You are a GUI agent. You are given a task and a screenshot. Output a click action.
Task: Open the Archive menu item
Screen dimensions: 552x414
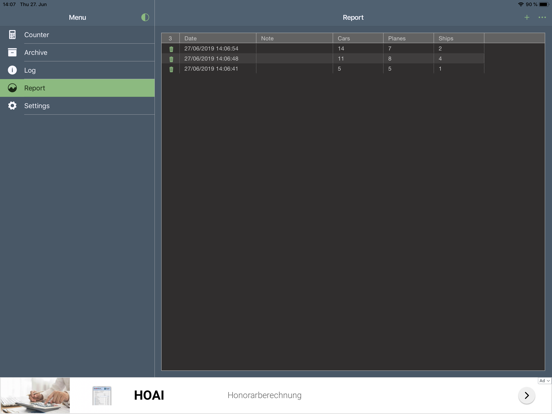pos(77,52)
